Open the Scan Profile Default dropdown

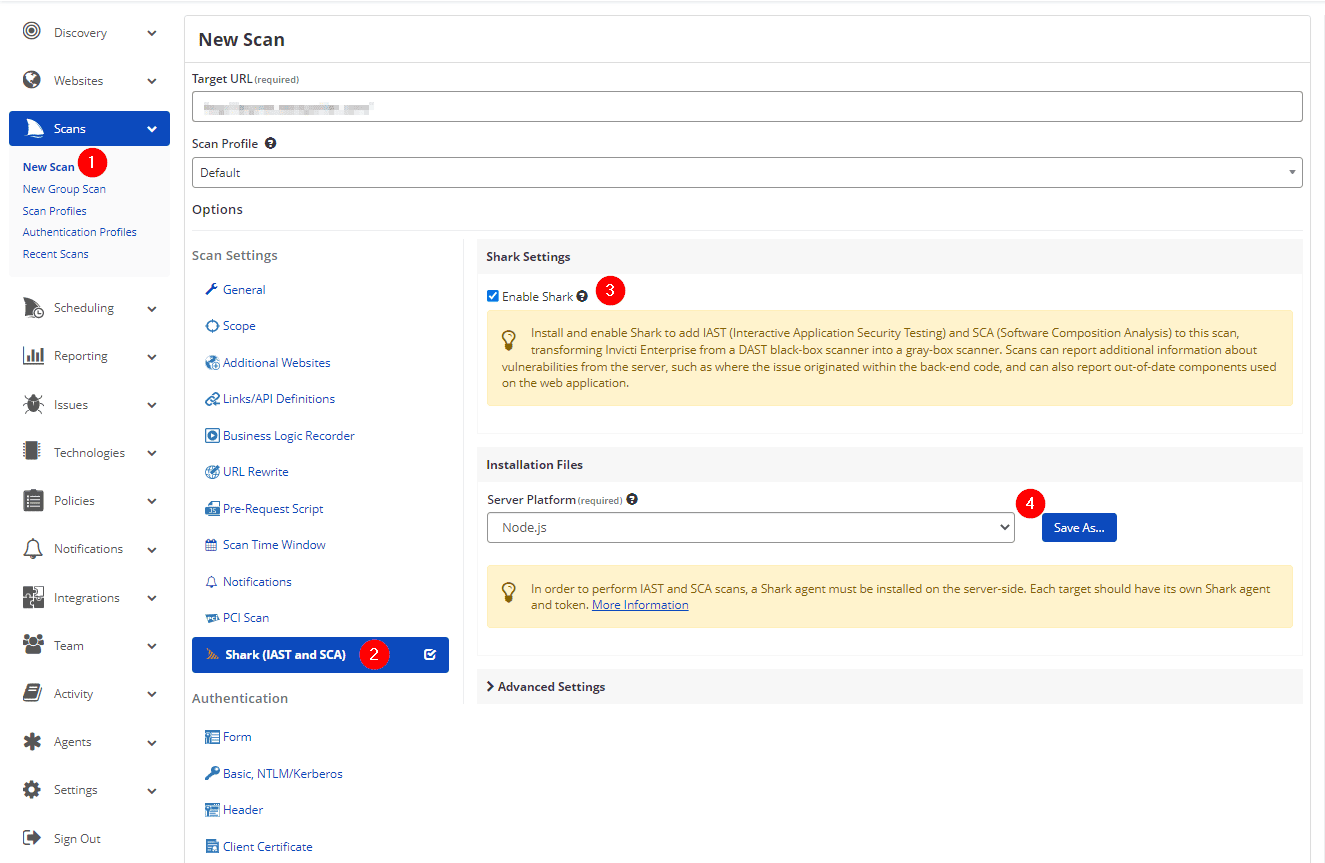[x=746, y=172]
